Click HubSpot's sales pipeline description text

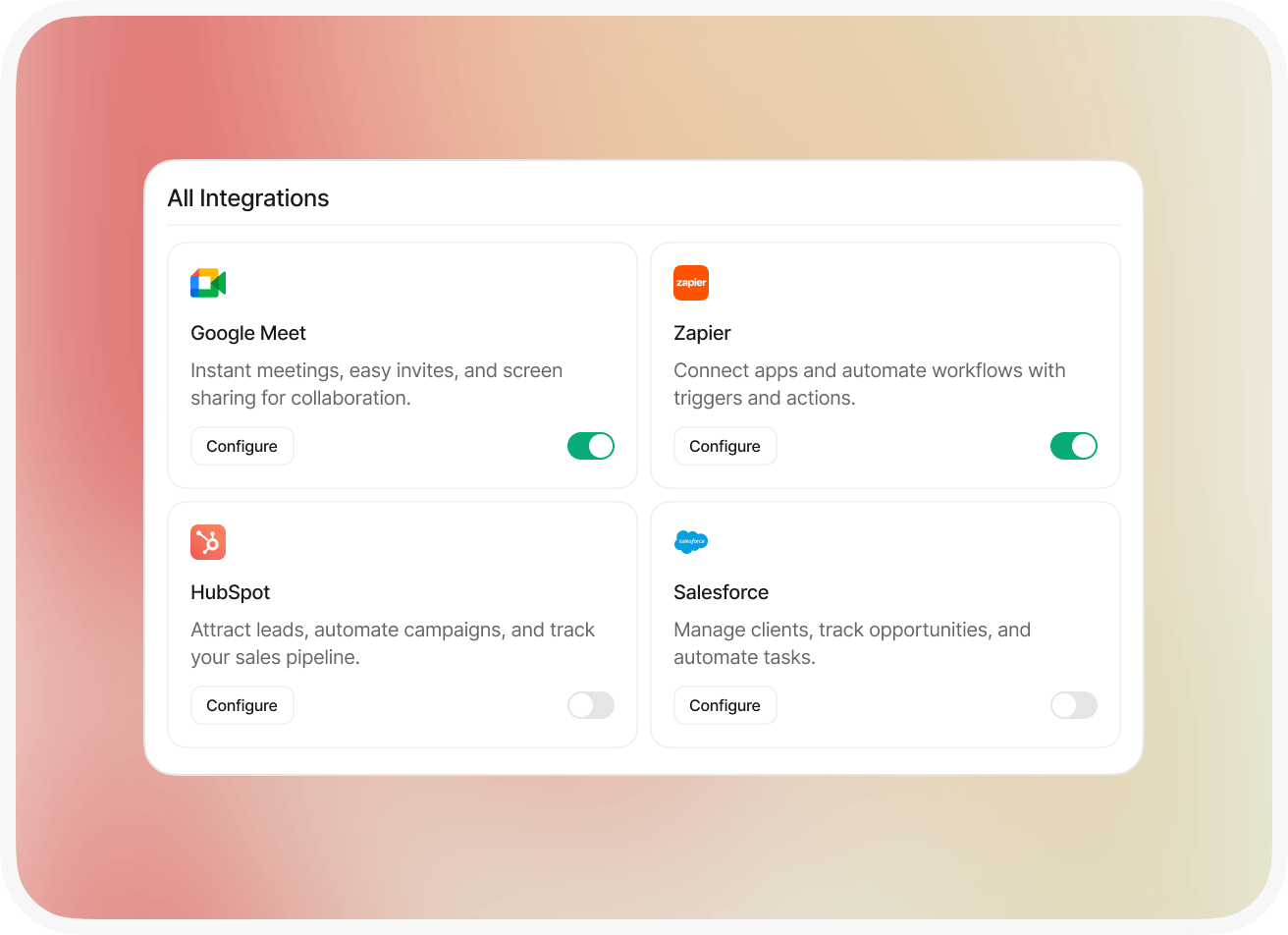click(x=393, y=643)
